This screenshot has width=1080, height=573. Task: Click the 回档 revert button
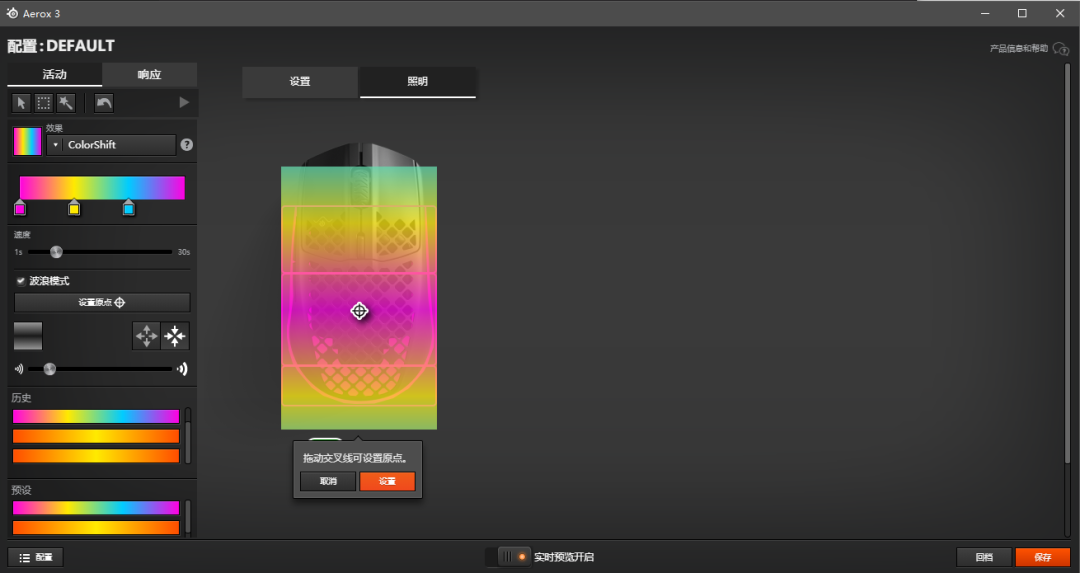tap(984, 557)
